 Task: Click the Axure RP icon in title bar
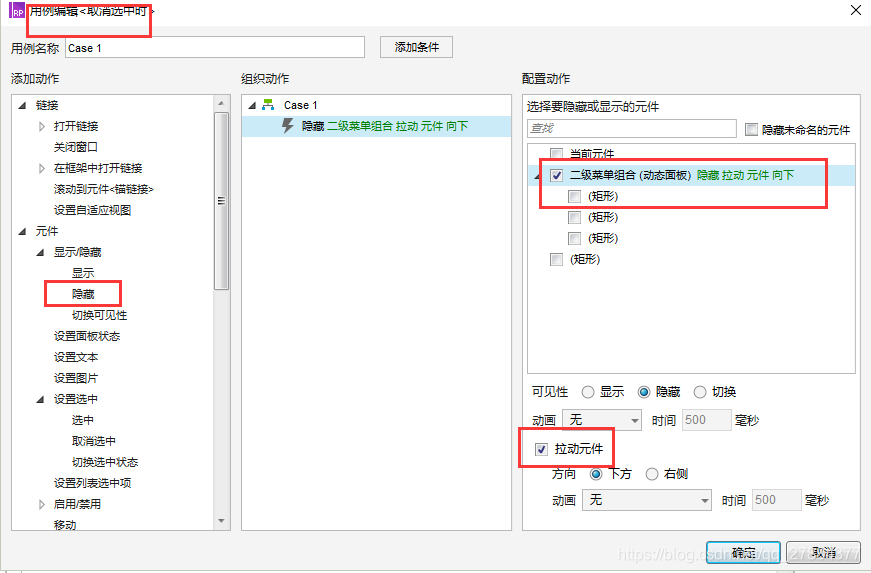17,11
